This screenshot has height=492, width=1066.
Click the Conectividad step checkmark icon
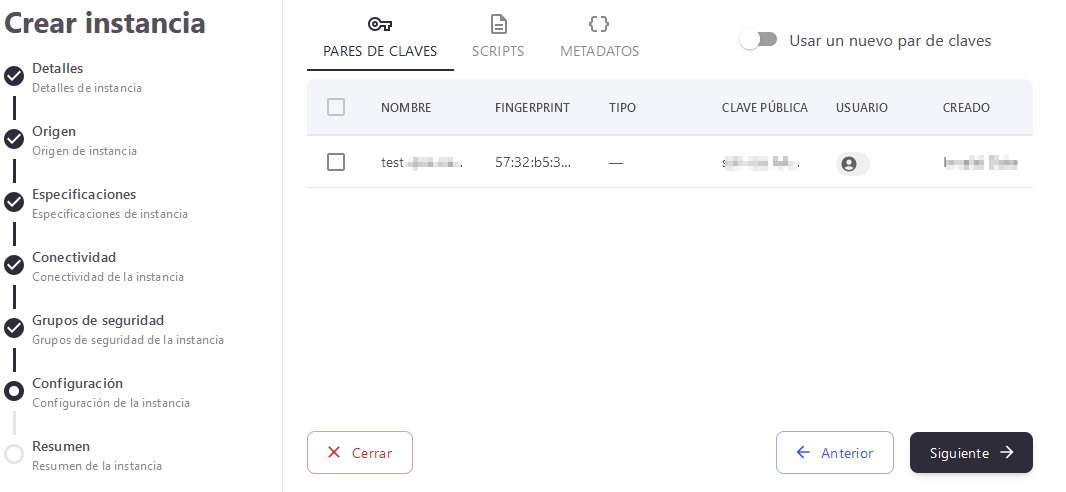[14, 265]
